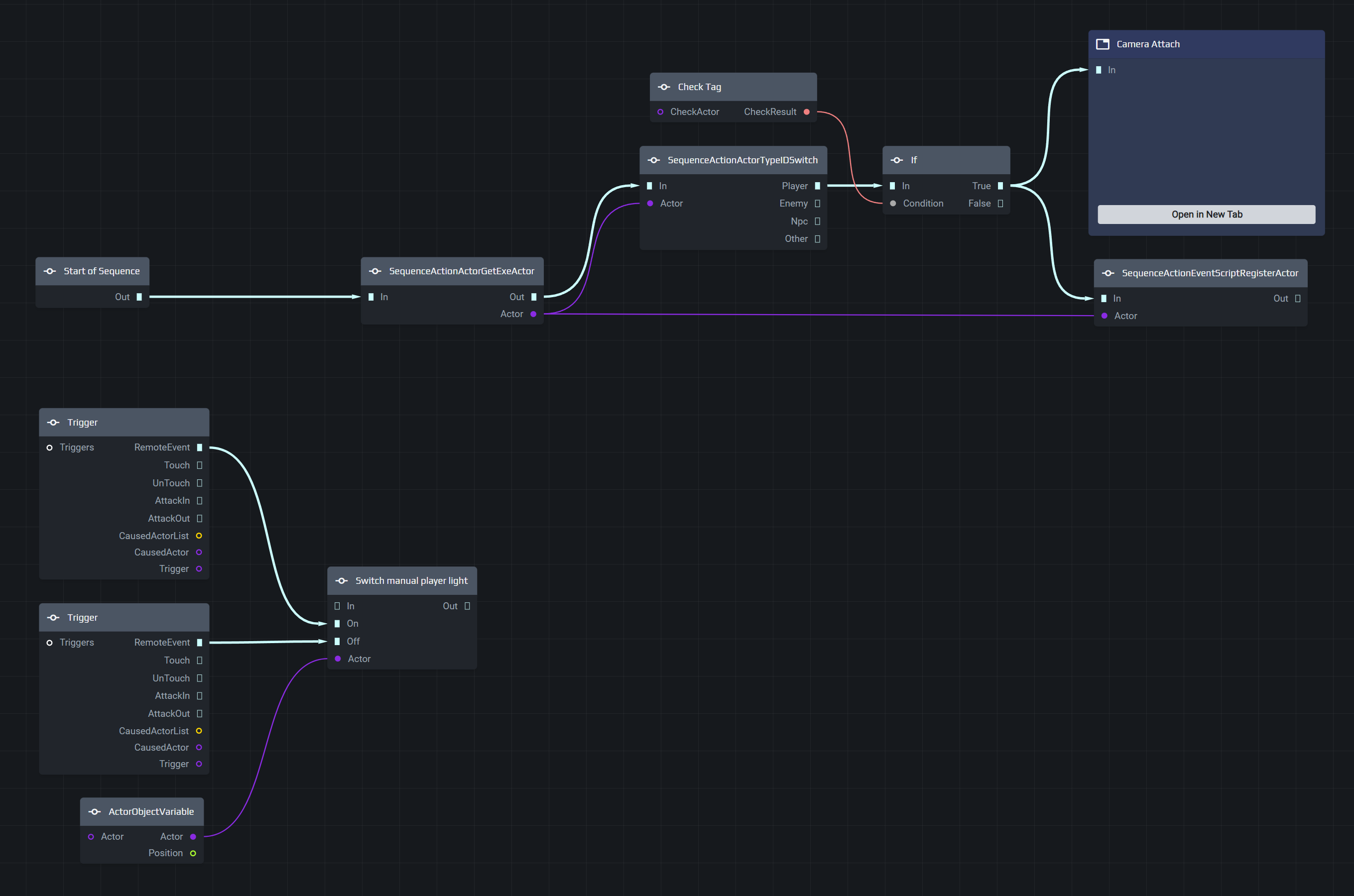Click the Switch light Off port
Screen dimensions: 1354x896
(x=337, y=641)
